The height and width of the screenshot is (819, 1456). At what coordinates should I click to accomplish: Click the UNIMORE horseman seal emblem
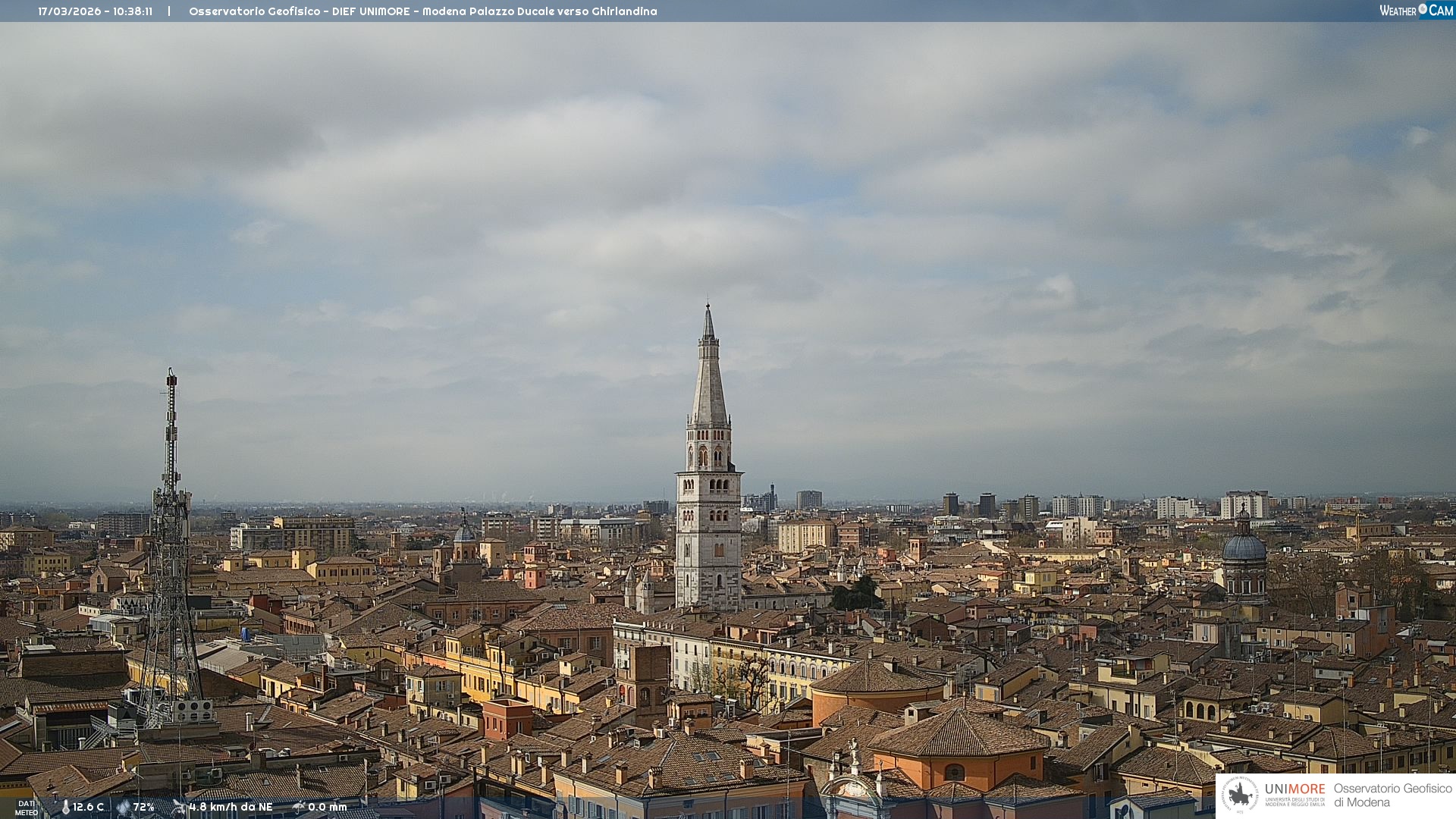pos(1241,795)
